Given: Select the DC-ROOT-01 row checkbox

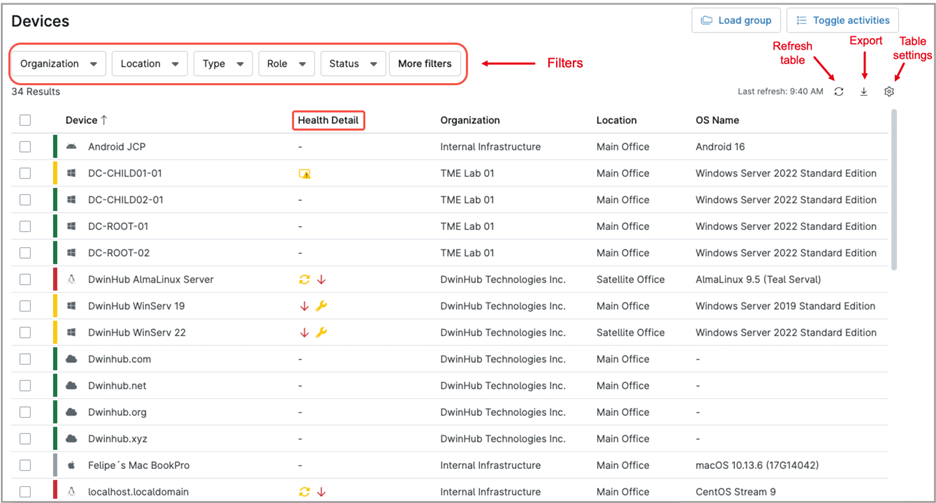Looking at the screenshot, I should (x=25, y=227).
